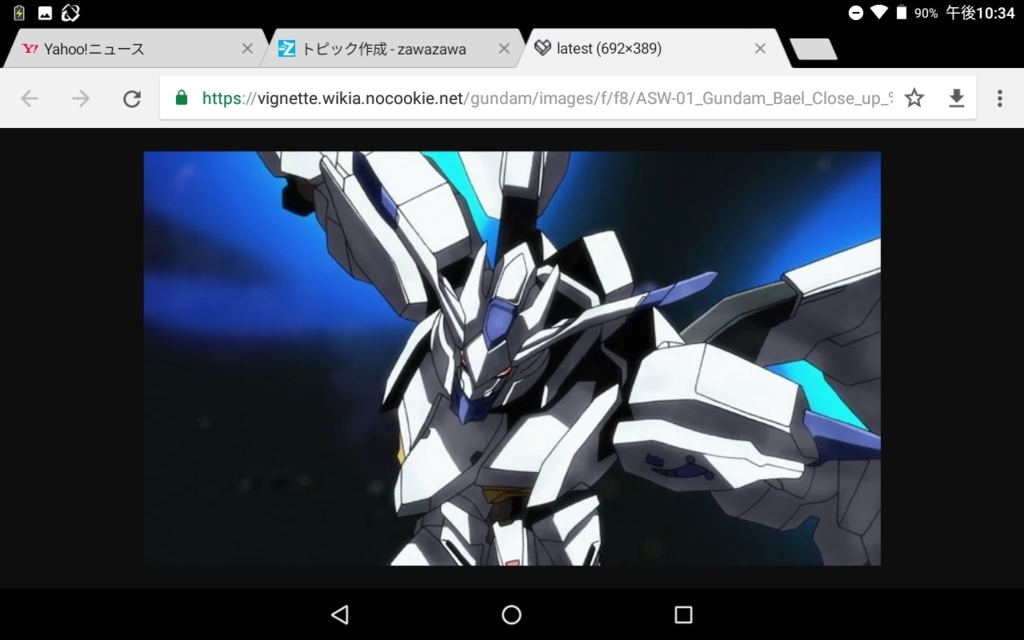Tap the Android back navigation button
The width and height of the screenshot is (1024, 640).
click(340, 615)
